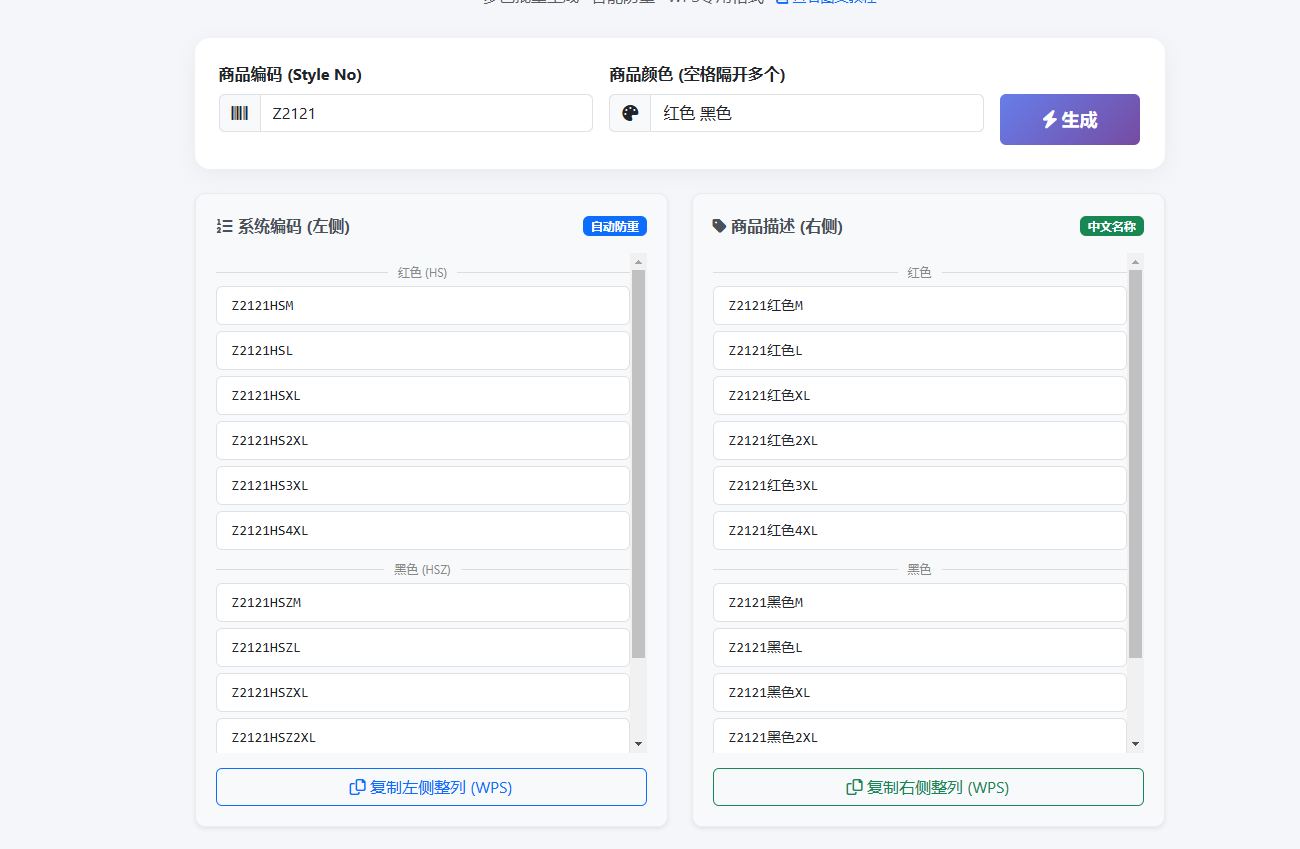Select the Z2121HSM code entry
This screenshot has height=849, width=1300.
pos(422,305)
